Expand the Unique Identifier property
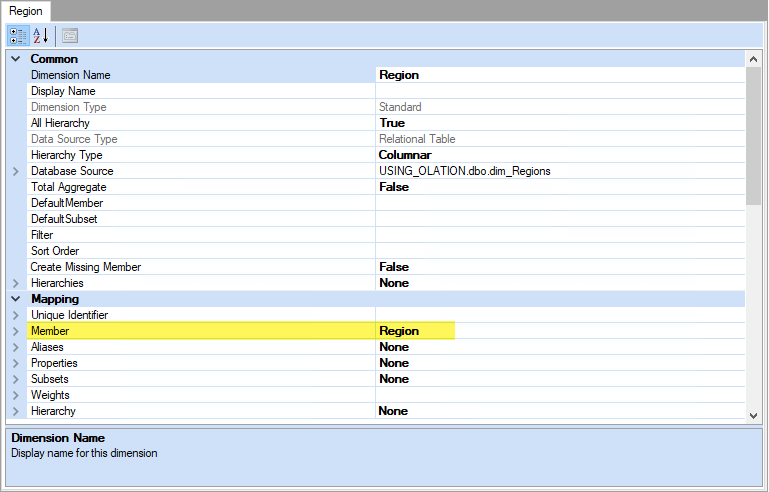The width and height of the screenshot is (769, 492). [x=15, y=315]
